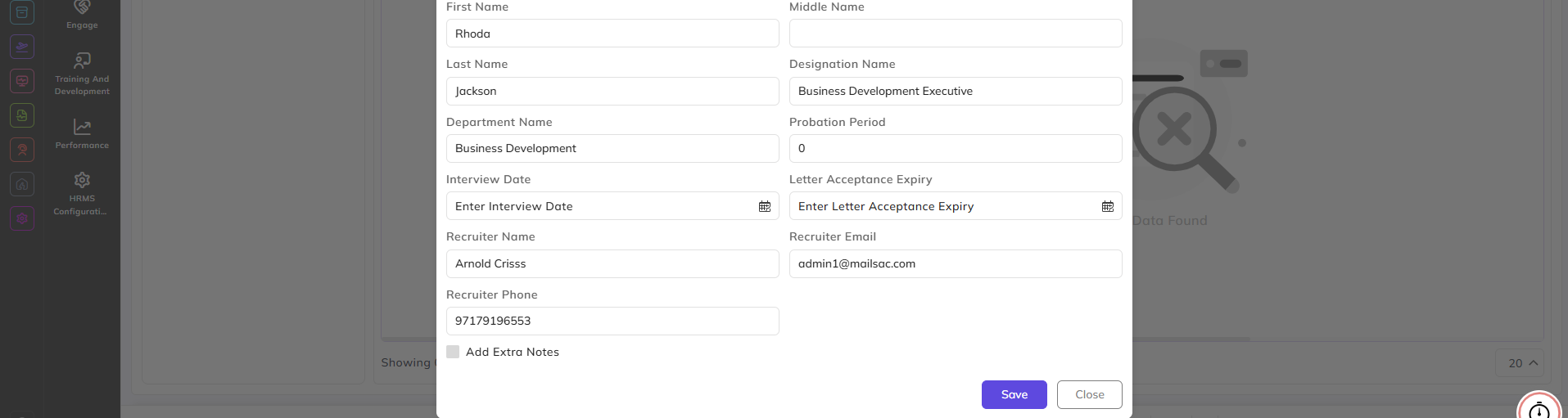Click the empty Middle Name field
1568x418 pixels.
(956, 34)
